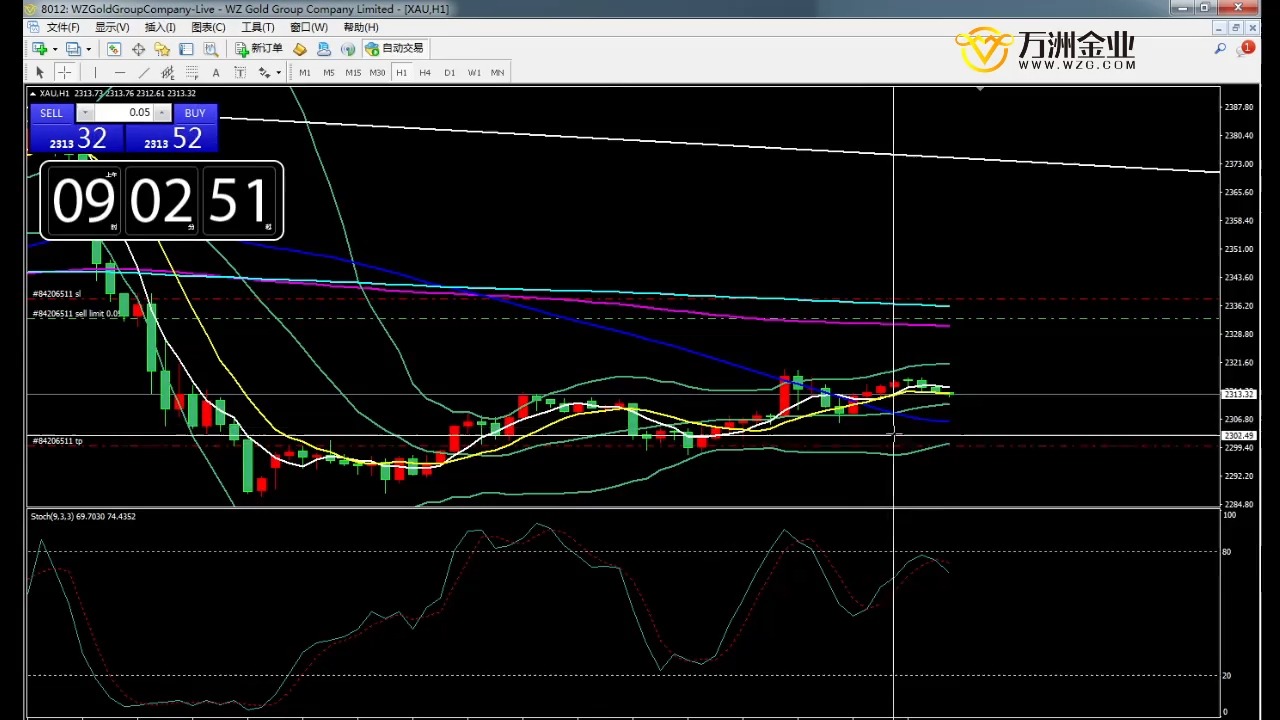Switch to M1 timeframe

point(304,72)
